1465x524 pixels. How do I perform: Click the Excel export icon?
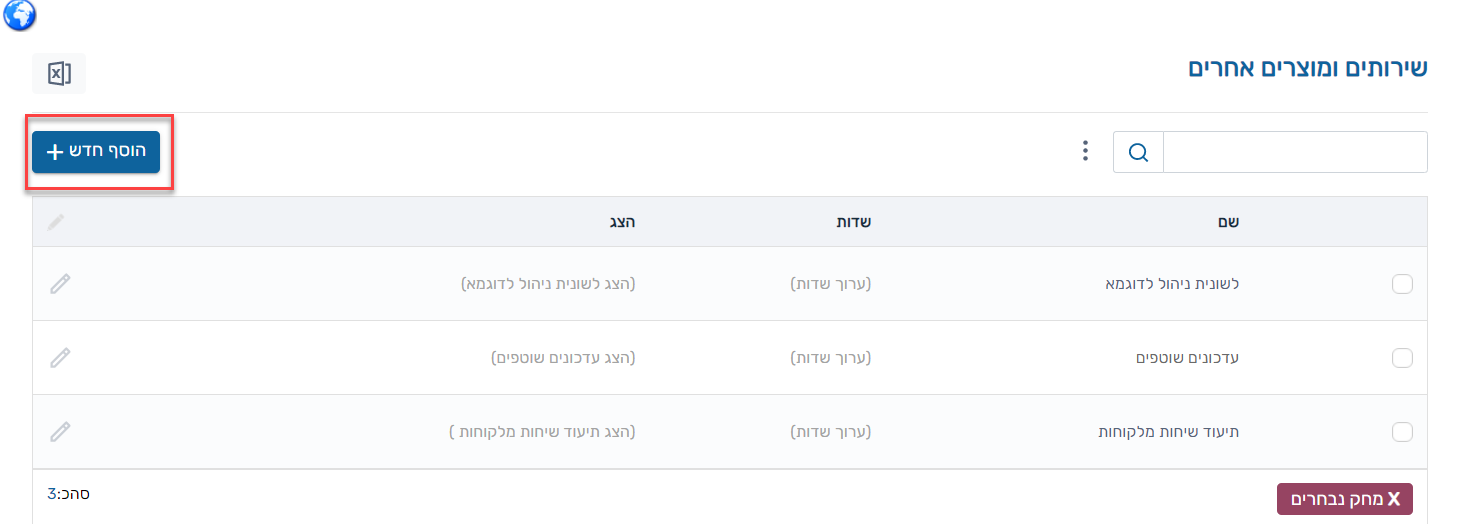[59, 74]
